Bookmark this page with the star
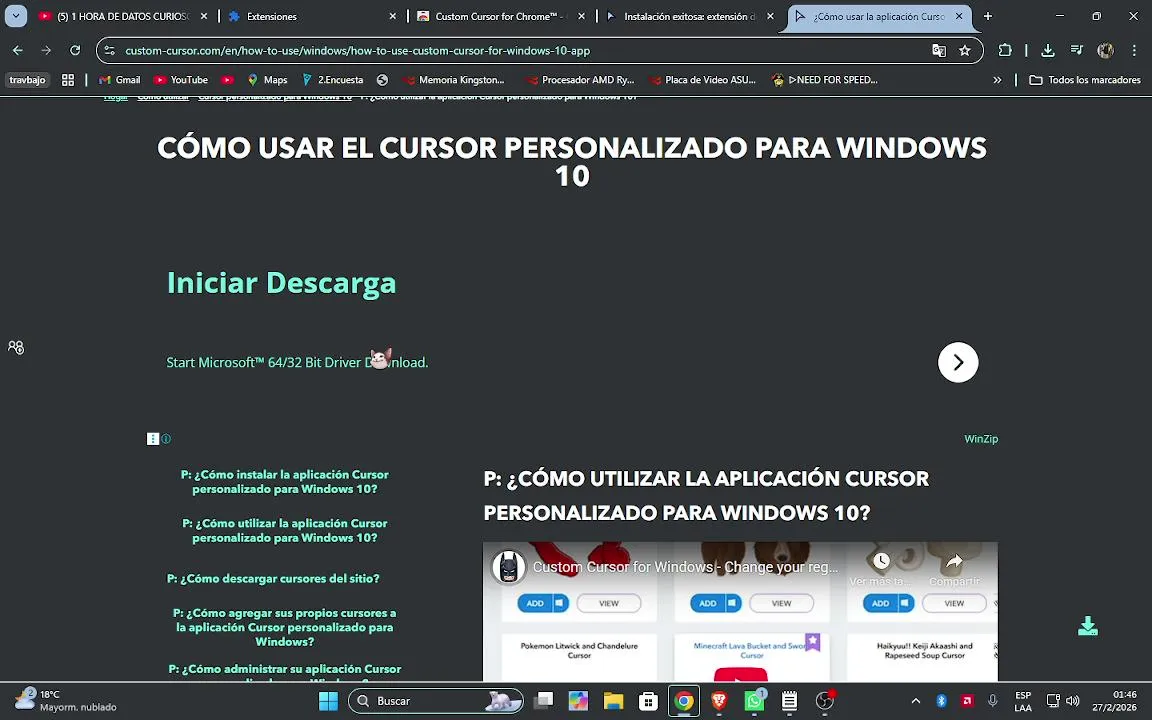 pyautogui.click(x=965, y=50)
